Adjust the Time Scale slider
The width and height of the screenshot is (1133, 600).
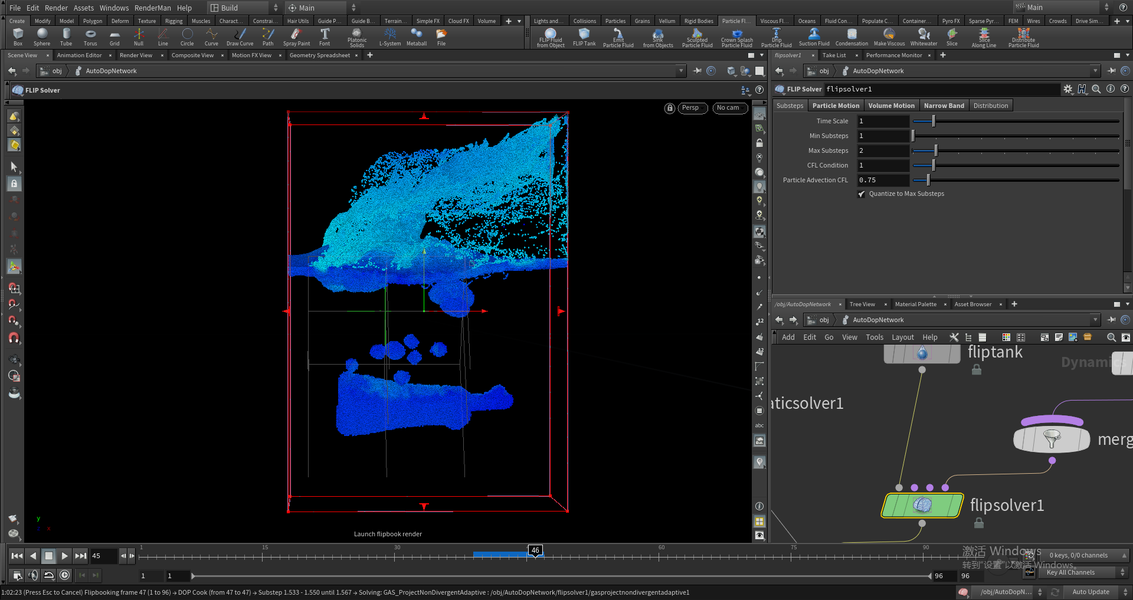tap(1016, 121)
